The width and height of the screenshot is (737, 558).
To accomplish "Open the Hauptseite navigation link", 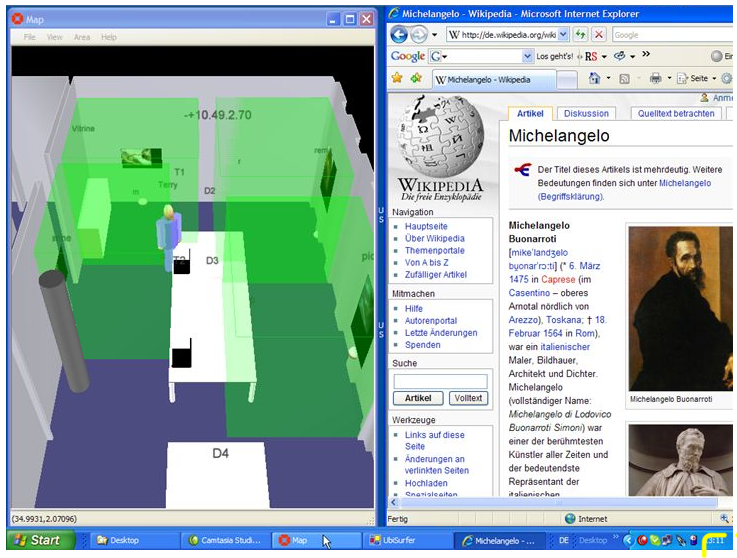I will pyautogui.click(x=426, y=226).
